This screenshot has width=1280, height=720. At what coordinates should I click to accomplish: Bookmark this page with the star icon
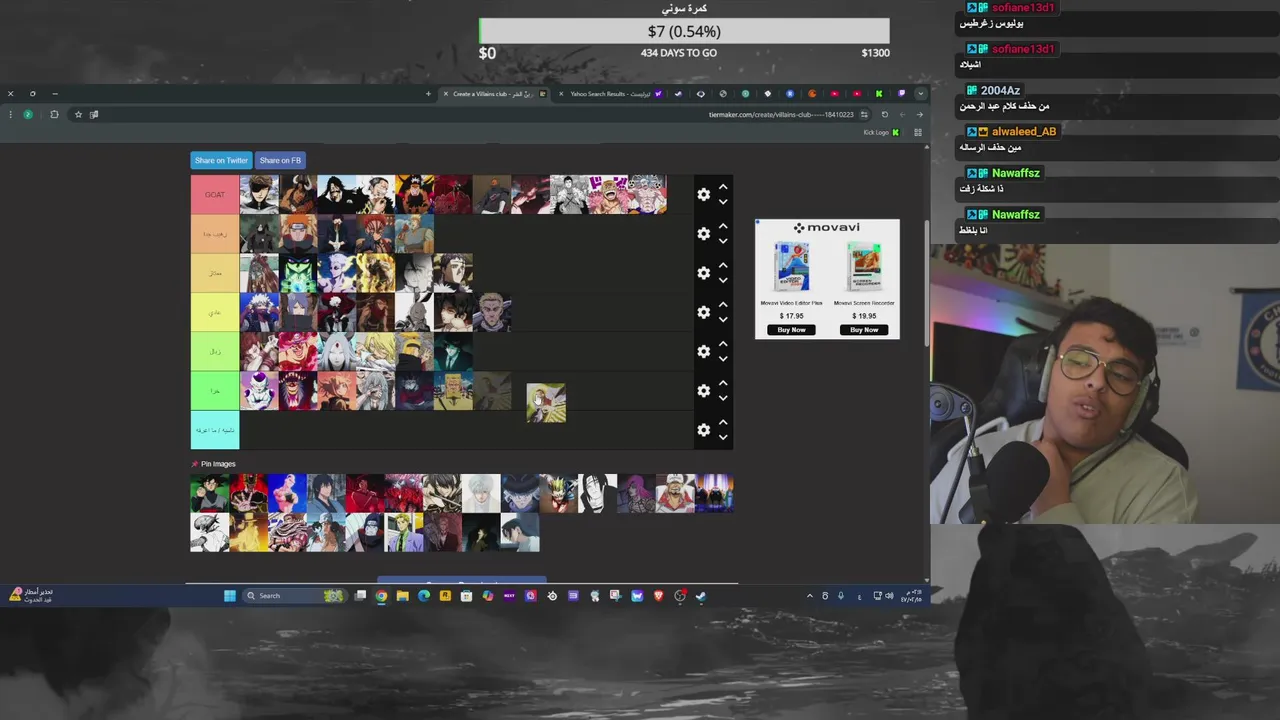78,114
